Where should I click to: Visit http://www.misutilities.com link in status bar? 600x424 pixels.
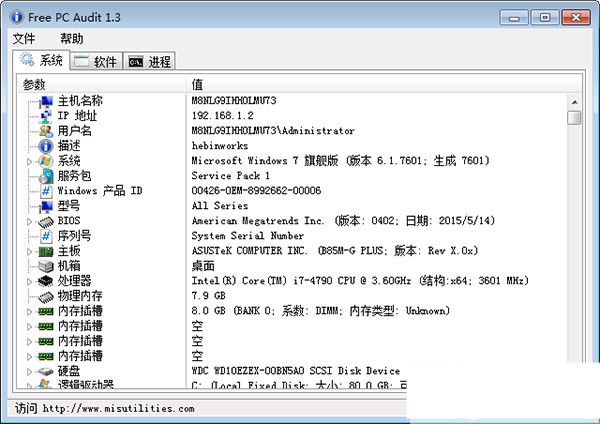pyautogui.click(x=119, y=409)
